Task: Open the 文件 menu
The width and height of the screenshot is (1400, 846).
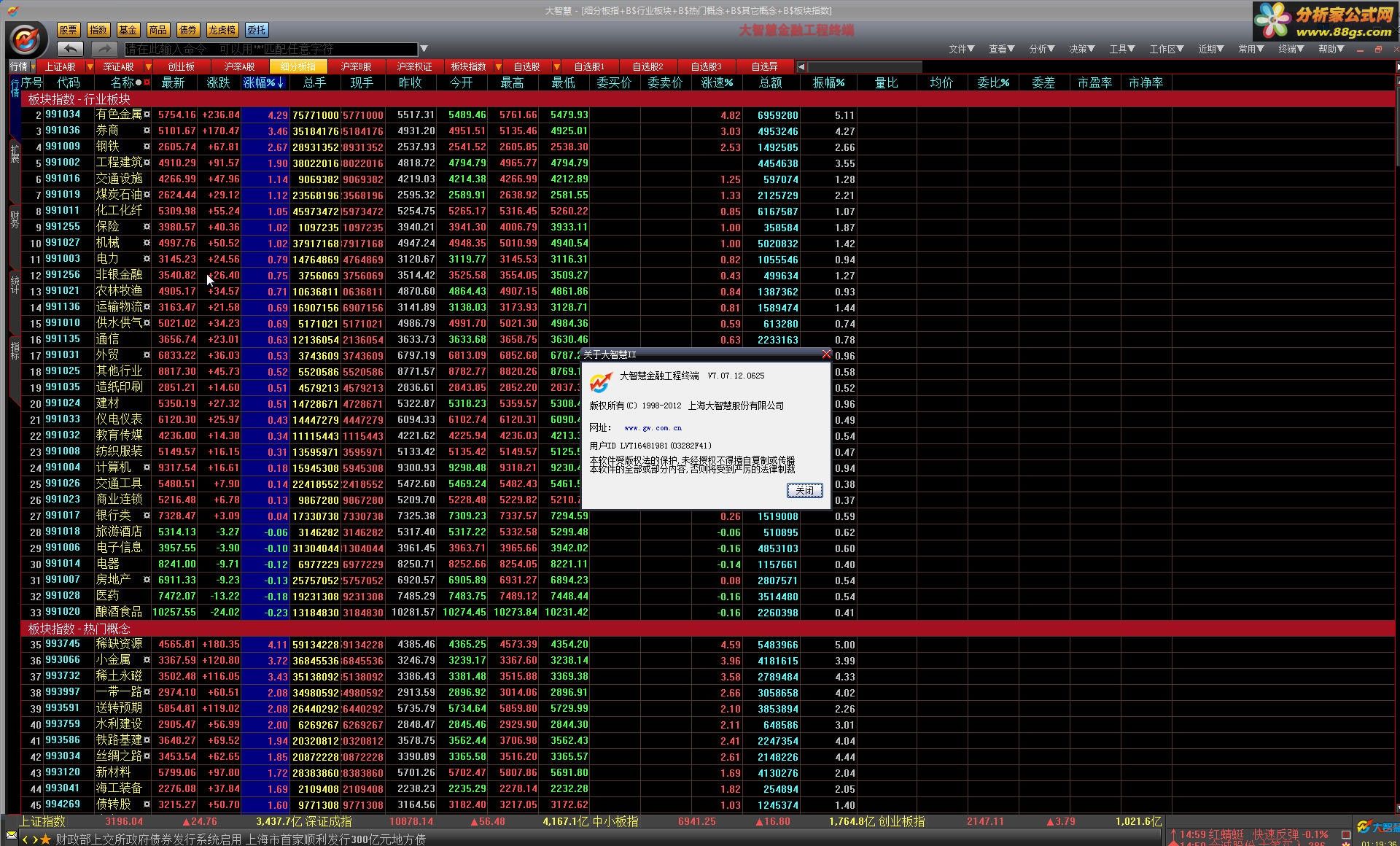Action: pos(961,49)
